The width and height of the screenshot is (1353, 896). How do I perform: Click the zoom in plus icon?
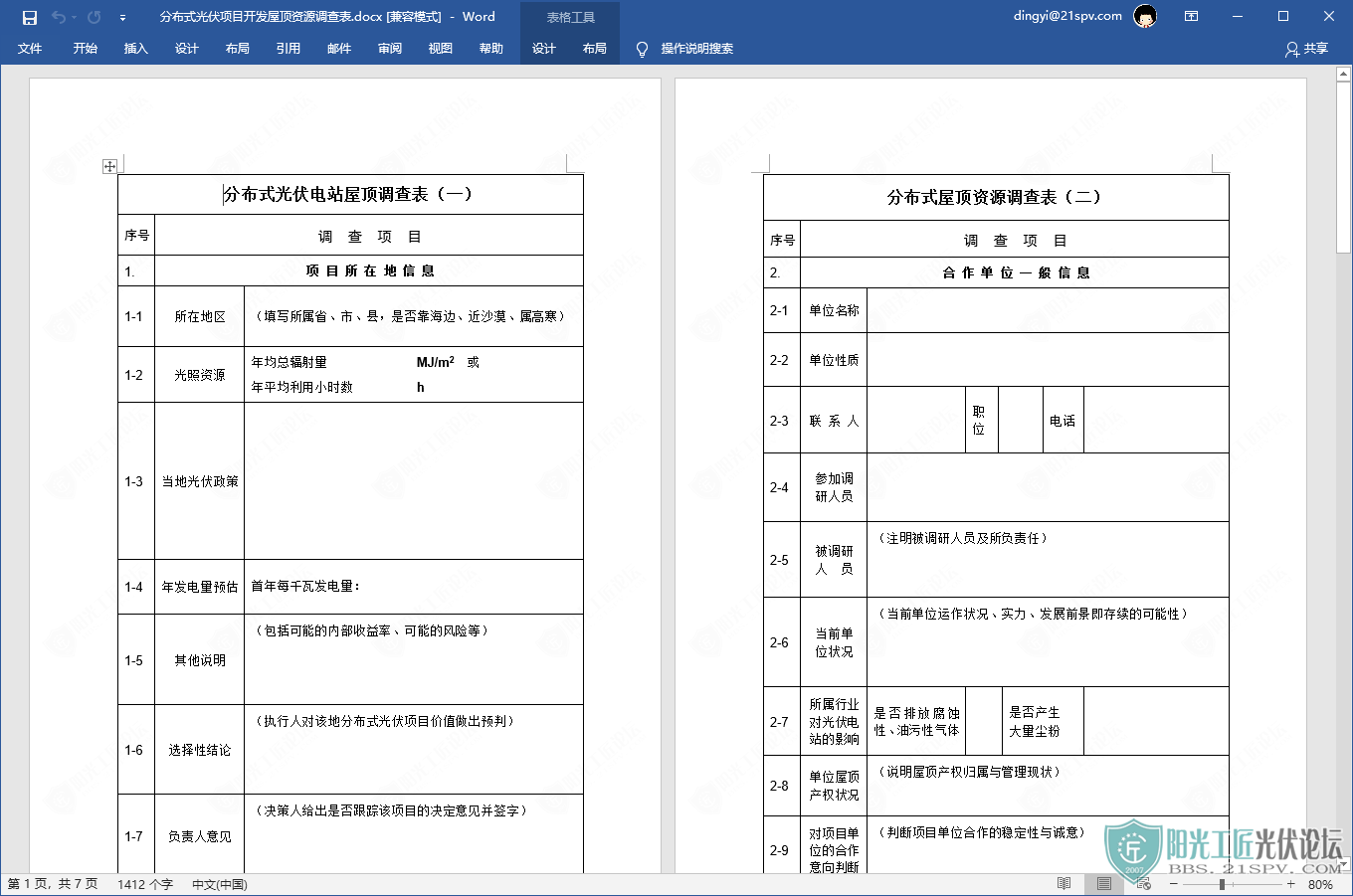[1290, 884]
